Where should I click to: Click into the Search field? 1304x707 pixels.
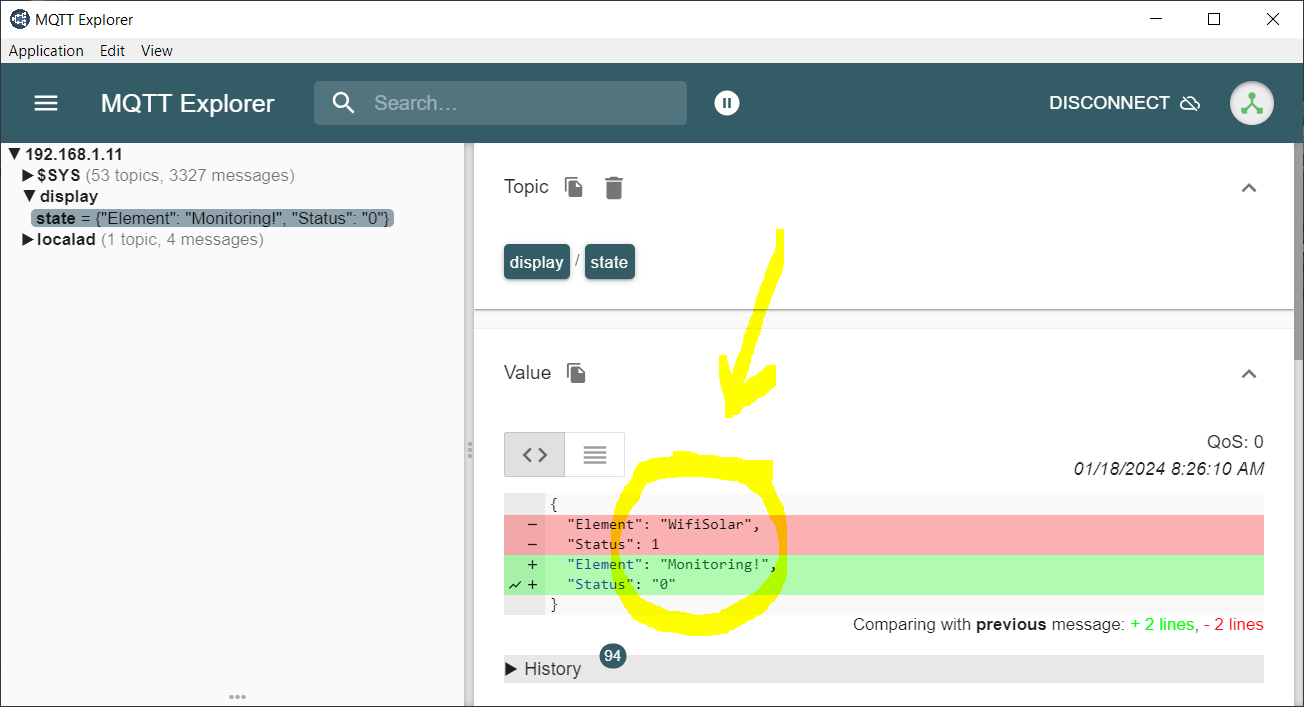(500, 103)
